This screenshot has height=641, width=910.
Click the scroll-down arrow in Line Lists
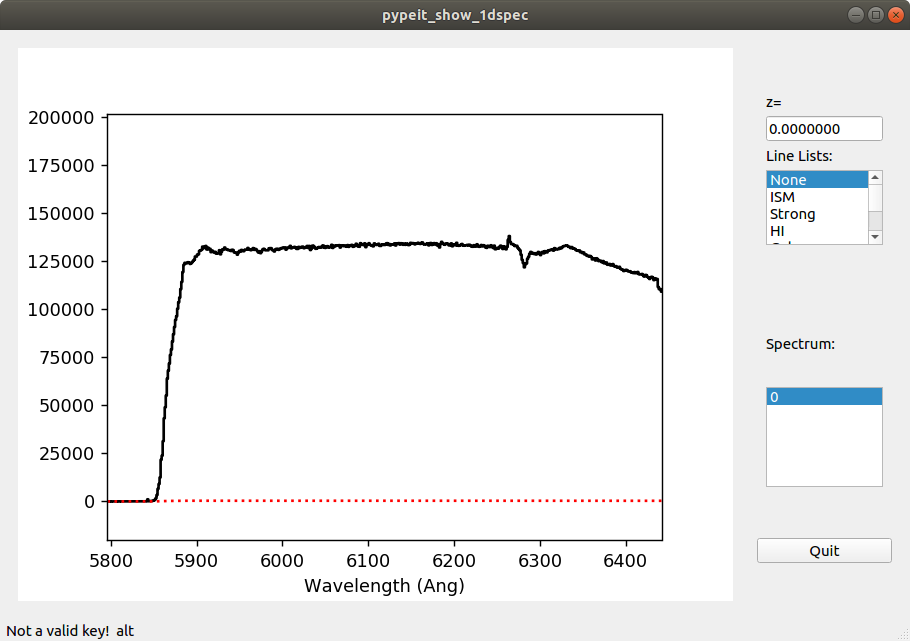pos(875,236)
